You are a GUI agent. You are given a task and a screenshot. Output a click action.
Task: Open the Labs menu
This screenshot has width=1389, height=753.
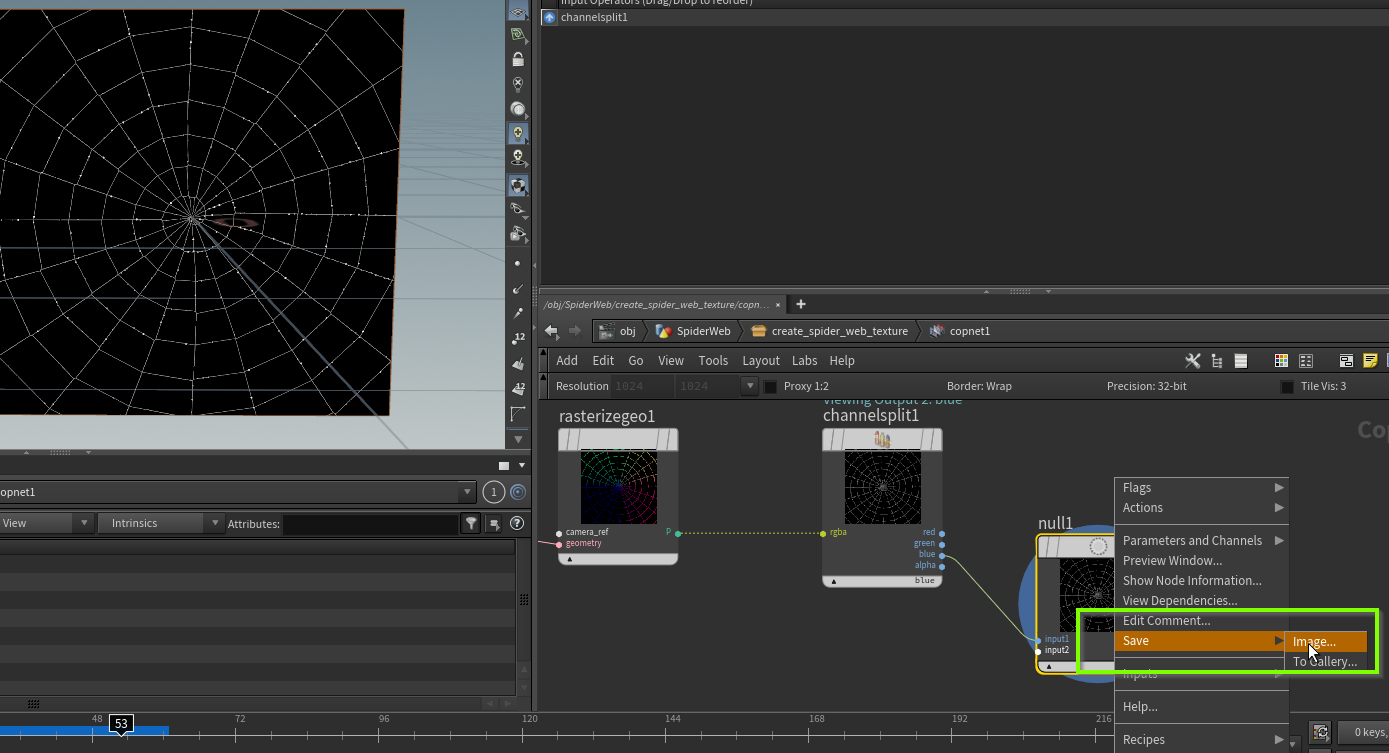click(805, 361)
